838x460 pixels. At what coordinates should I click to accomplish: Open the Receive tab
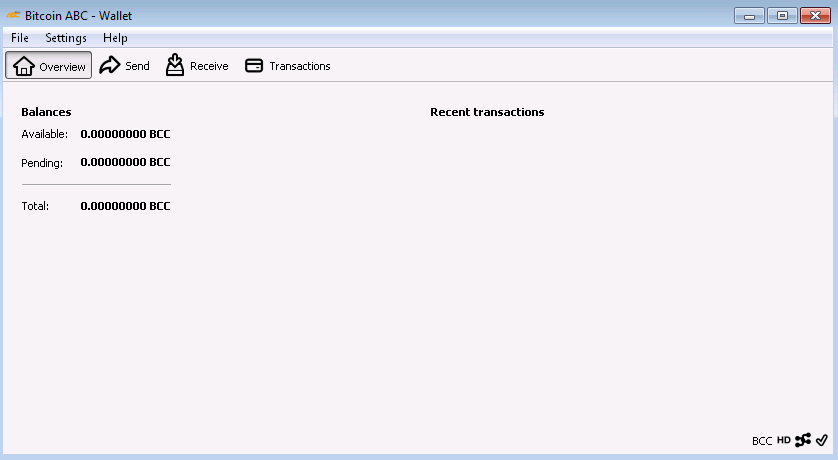tap(197, 66)
